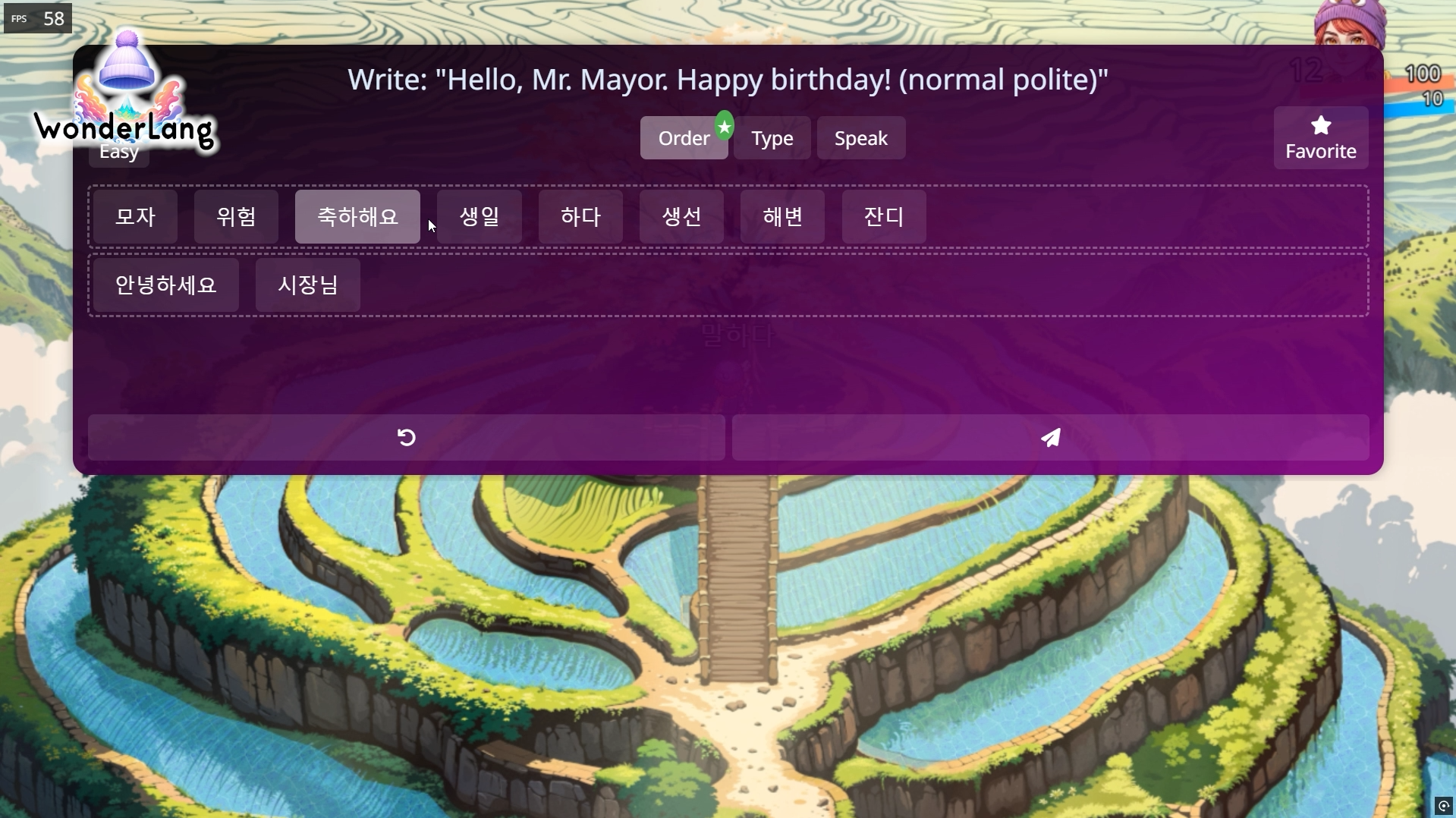
Task: Click the green star badge on Order
Action: coord(725,127)
